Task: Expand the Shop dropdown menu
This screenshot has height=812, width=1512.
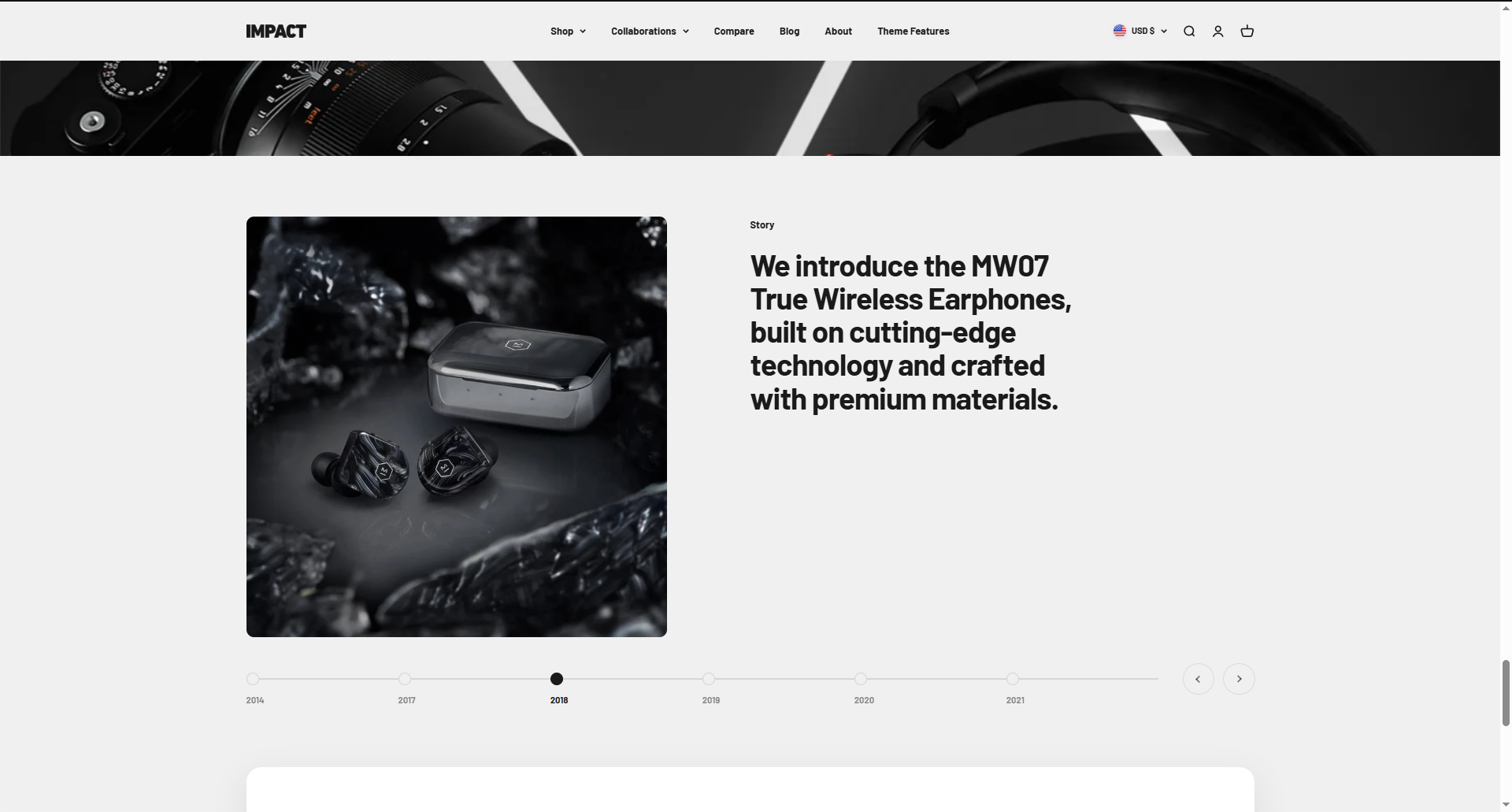Action: point(568,32)
